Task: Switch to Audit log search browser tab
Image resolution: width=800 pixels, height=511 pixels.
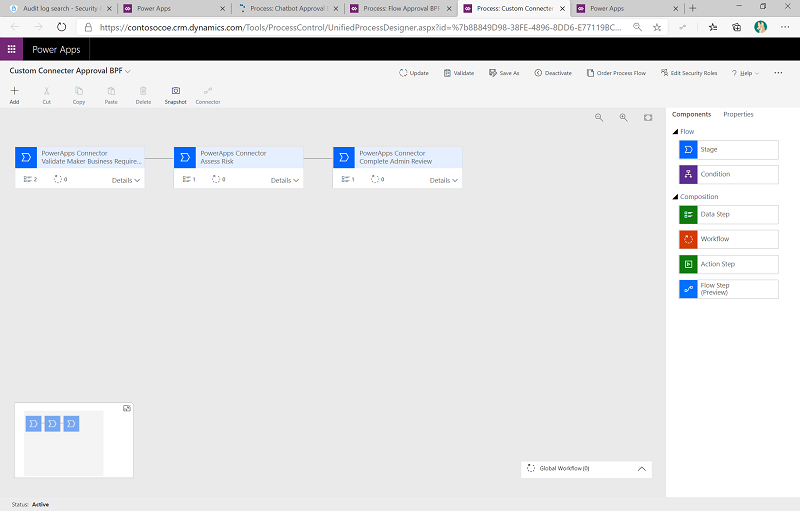Action: coord(59,8)
